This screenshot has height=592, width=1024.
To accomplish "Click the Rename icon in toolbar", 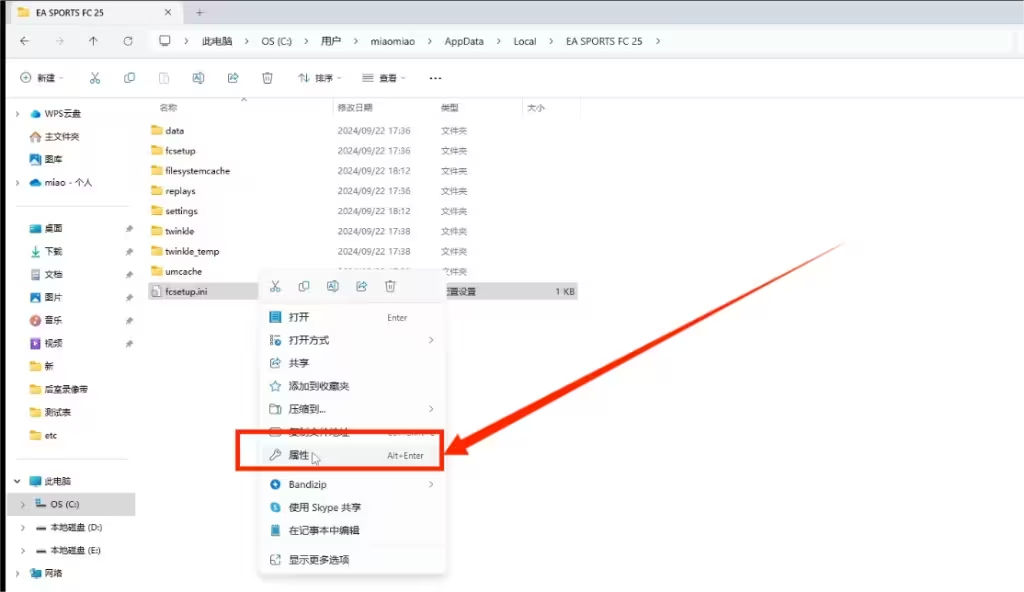I will coord(199,78).
